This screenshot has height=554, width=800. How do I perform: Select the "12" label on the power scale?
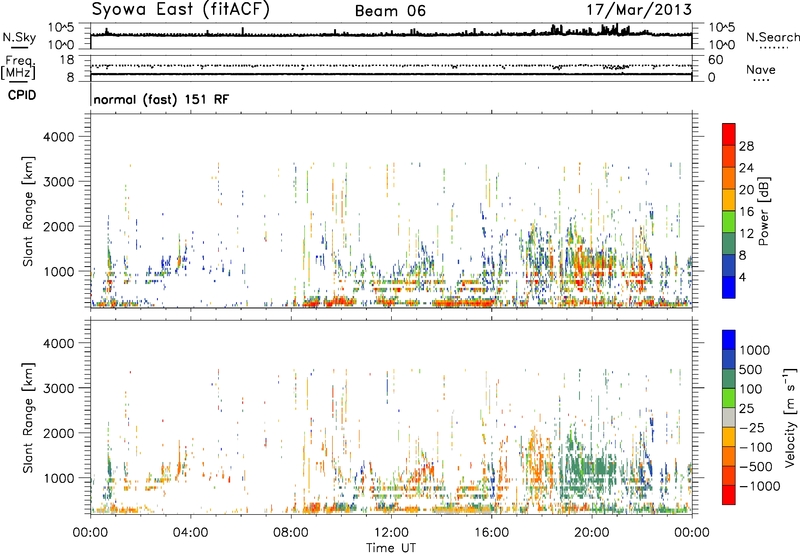[746, 234]
